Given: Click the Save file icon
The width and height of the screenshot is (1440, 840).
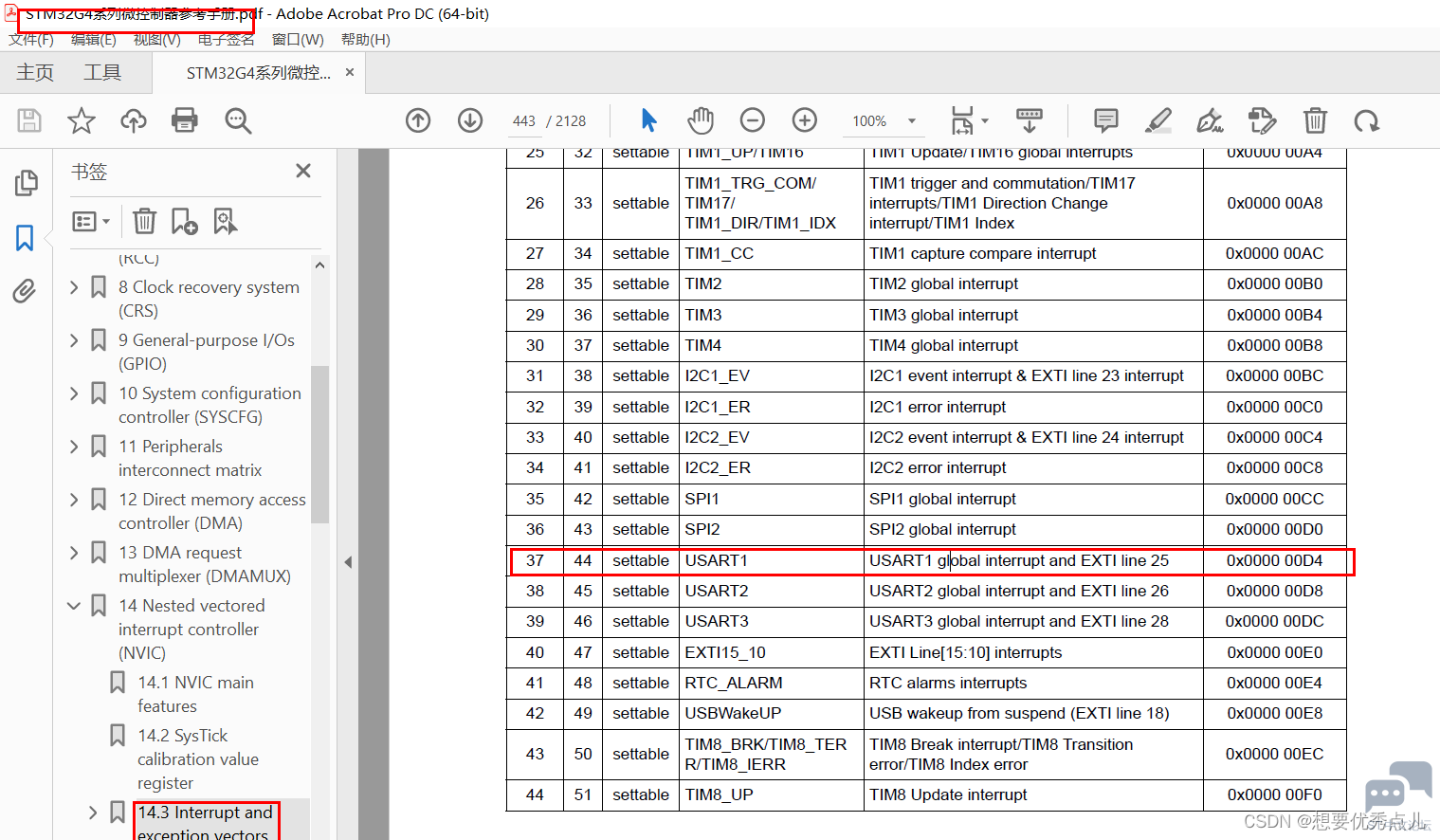Looking at the screenshot, I should [x=29, y=120].
